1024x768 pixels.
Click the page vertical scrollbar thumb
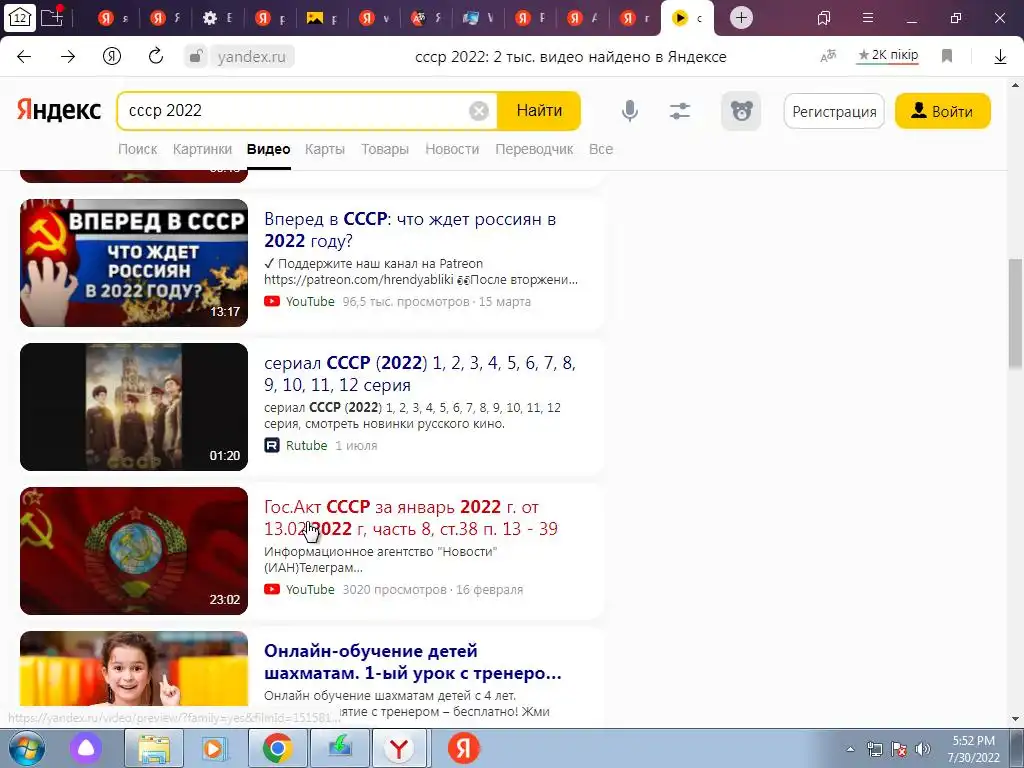pyautogui.click(x=1016, y=313)
